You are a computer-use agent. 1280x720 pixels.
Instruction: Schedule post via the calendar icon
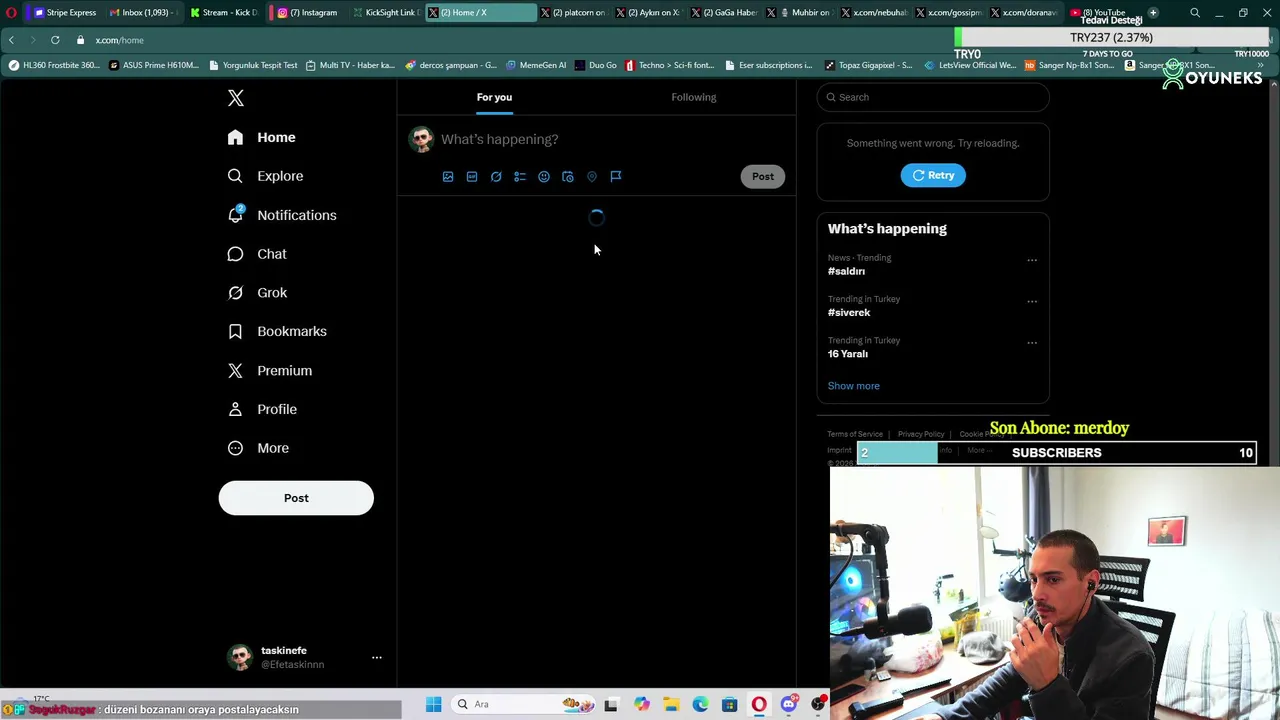(x=568, y=177)
